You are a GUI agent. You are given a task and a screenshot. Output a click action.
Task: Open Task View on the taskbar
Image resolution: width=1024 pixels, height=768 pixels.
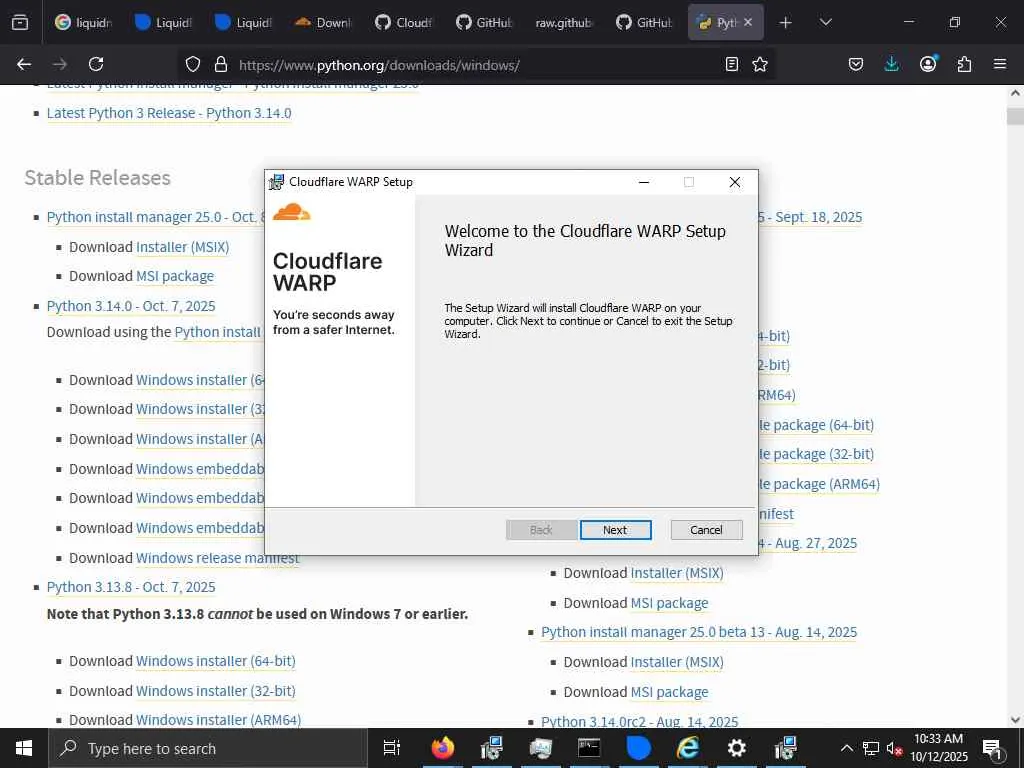[x=392, y=748]
